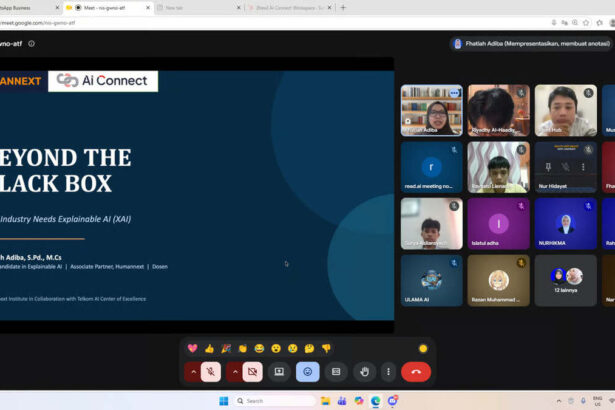Show the 12 lainnya participants

tap(566, 281)
